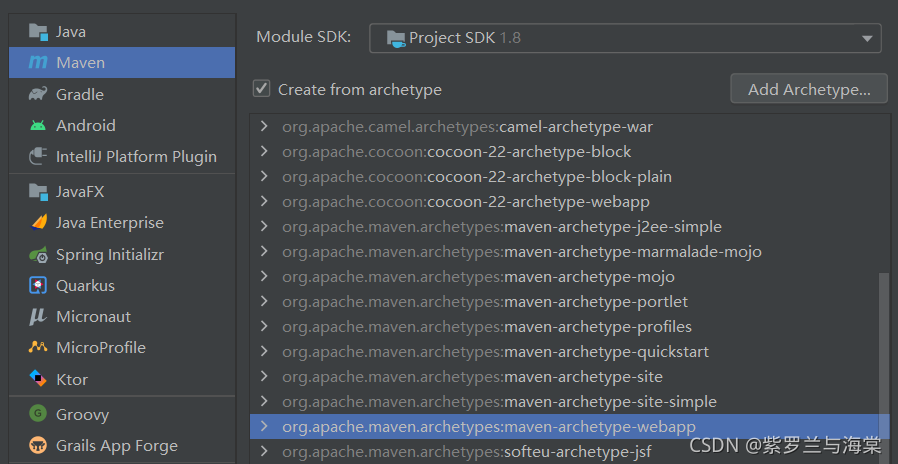Choose Android project type label

tap(86, 125)
